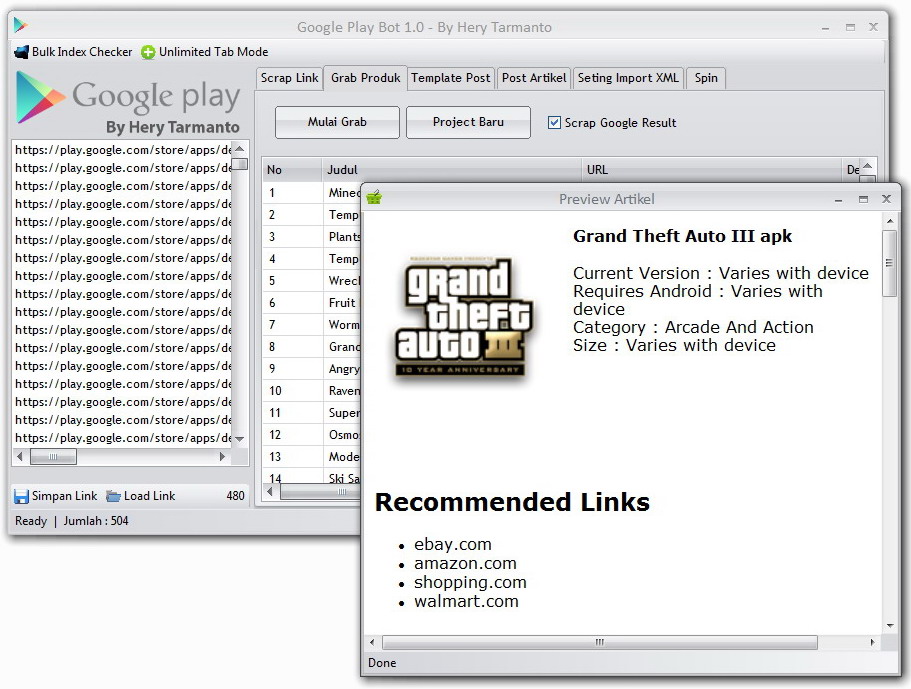This screenshot has width=911, height=689.
Task: Click shopping.com in Recommended Links
Action: pos(470,582)
